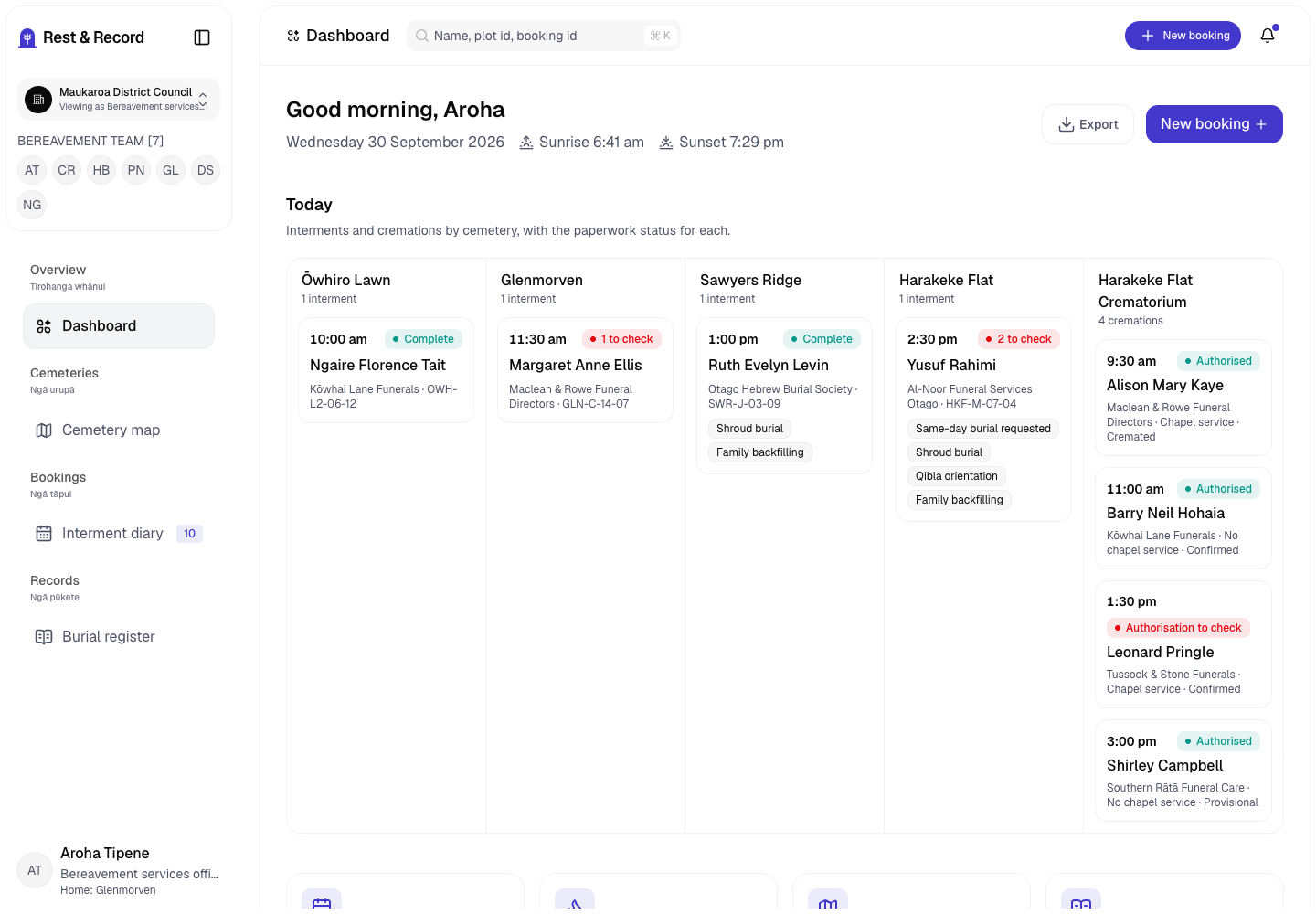Select team member avatar DS
The image size is (1316, 914).
(x=206, y=170)
